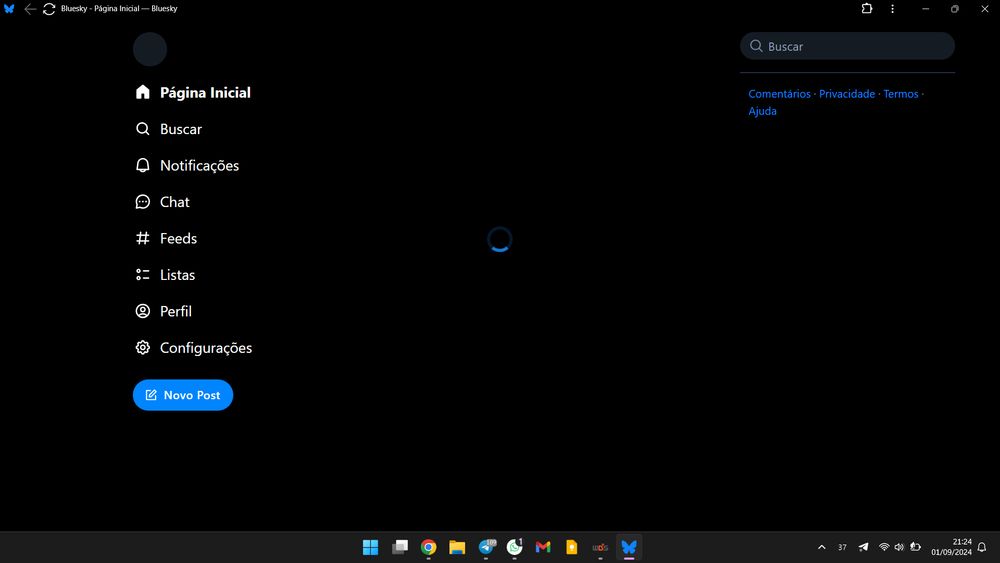Go to Página Inicial in sidebar

coord(193,92)
